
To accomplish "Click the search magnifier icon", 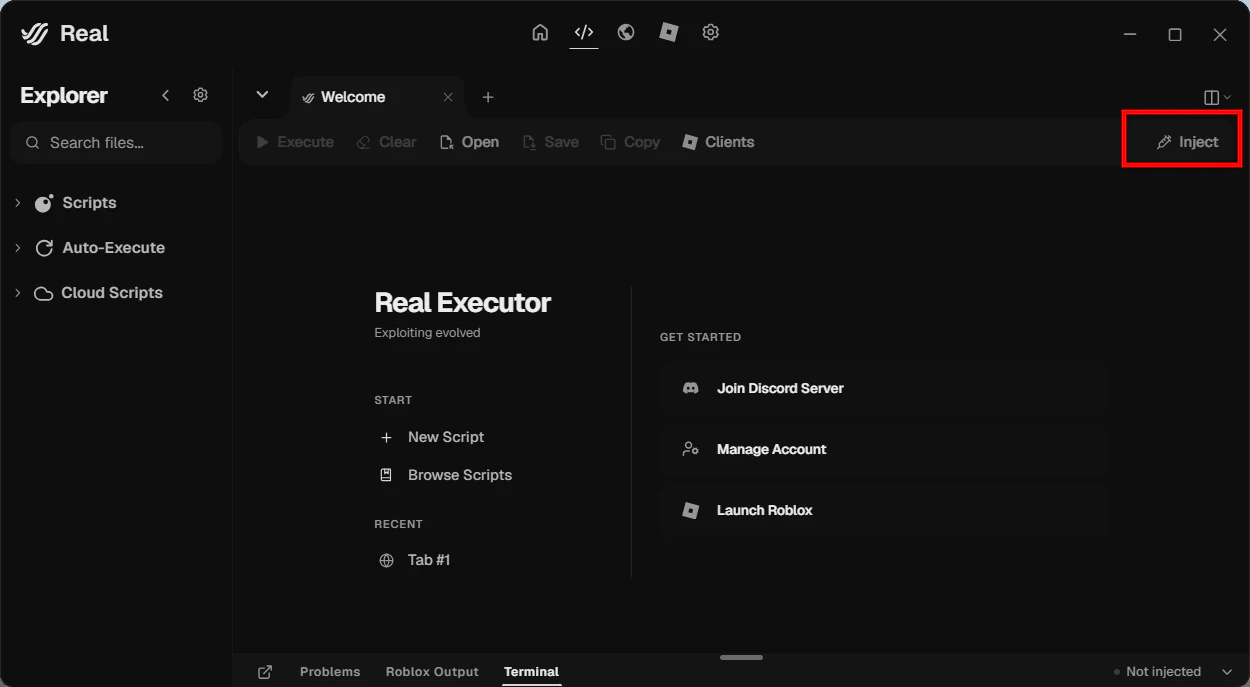I will (33, 143).
